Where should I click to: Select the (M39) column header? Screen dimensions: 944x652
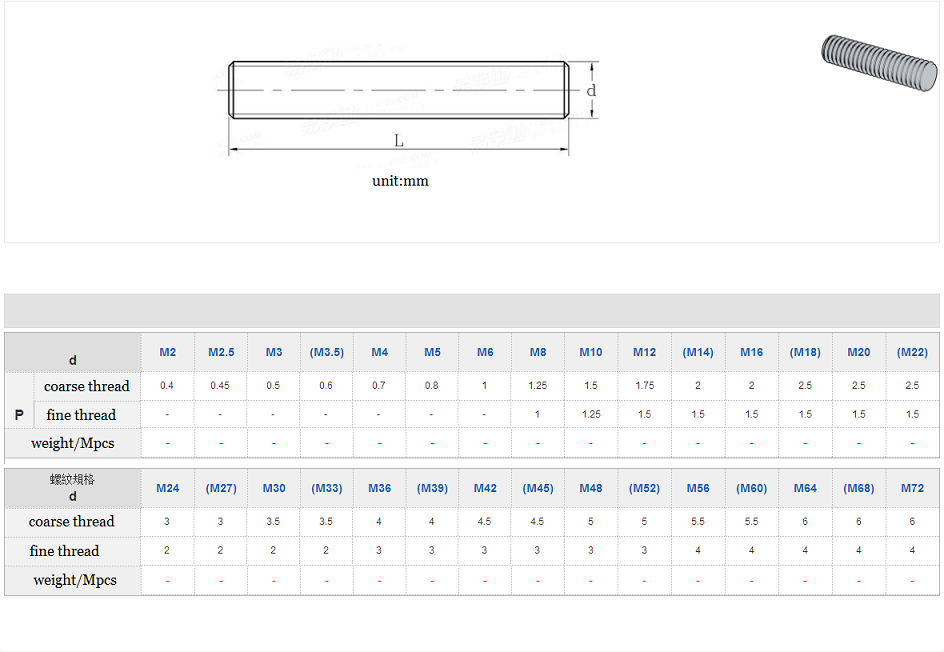(x=432, y=488)
